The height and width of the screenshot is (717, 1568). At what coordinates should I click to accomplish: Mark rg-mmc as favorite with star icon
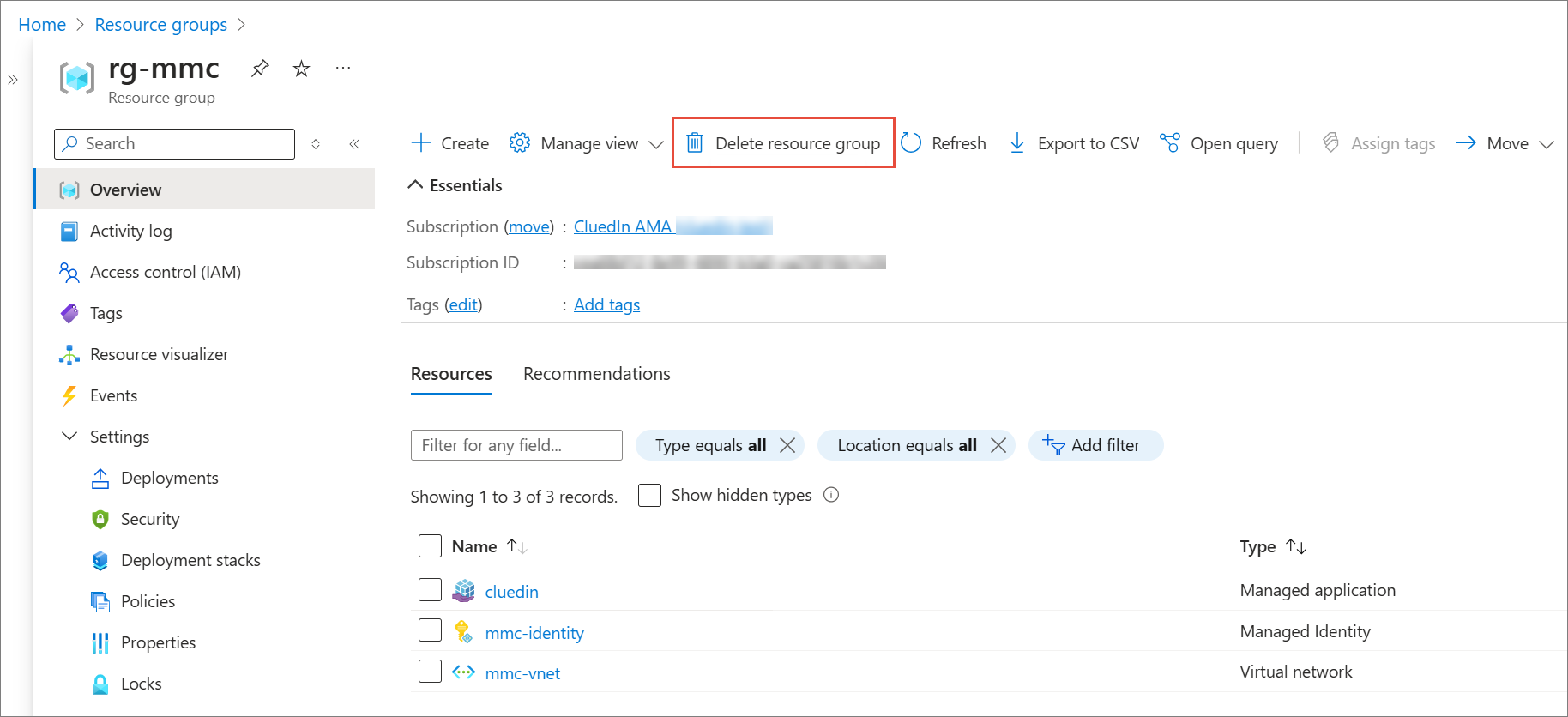click(301, 69)
